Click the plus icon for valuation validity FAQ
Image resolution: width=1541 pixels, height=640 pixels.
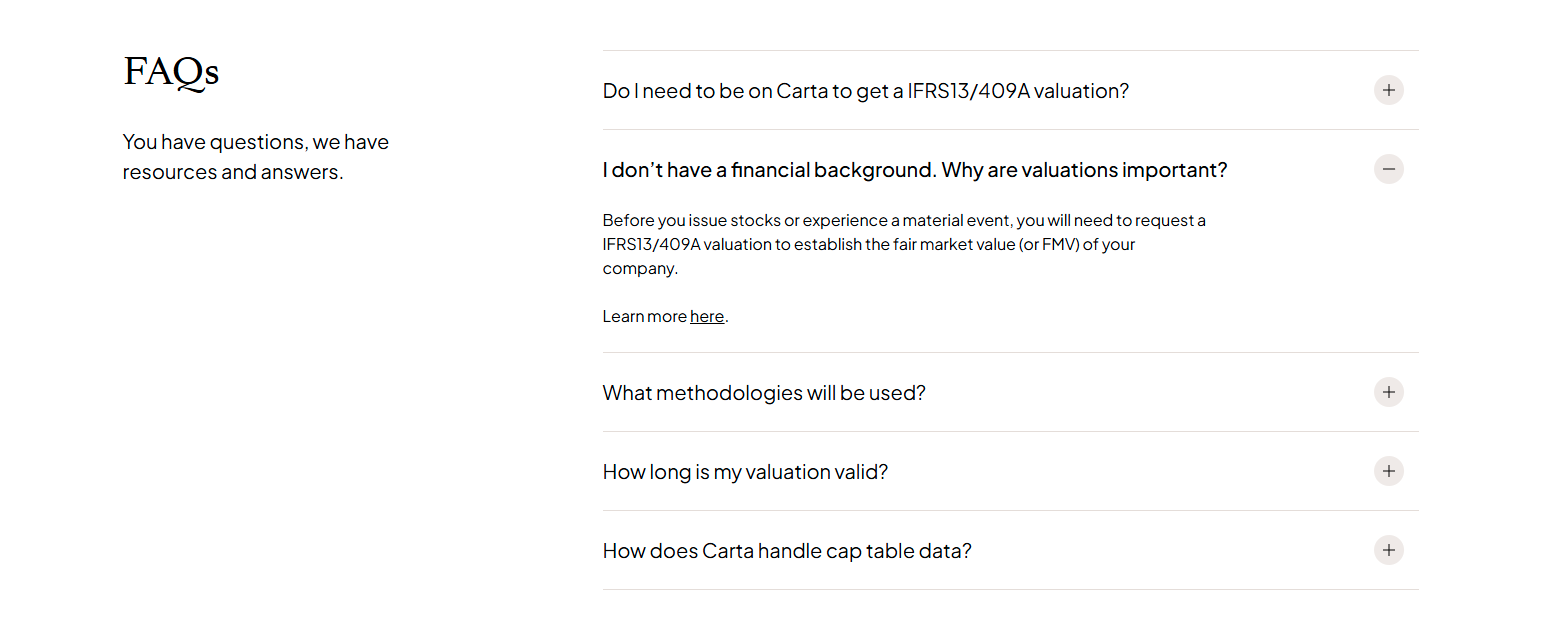[1389, 471]
